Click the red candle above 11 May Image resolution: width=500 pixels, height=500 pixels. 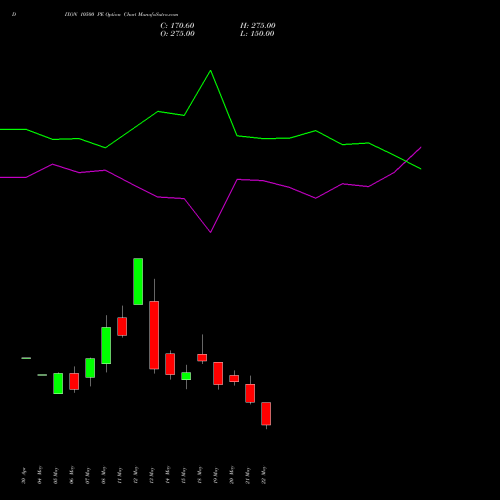[x=122, y=326]
